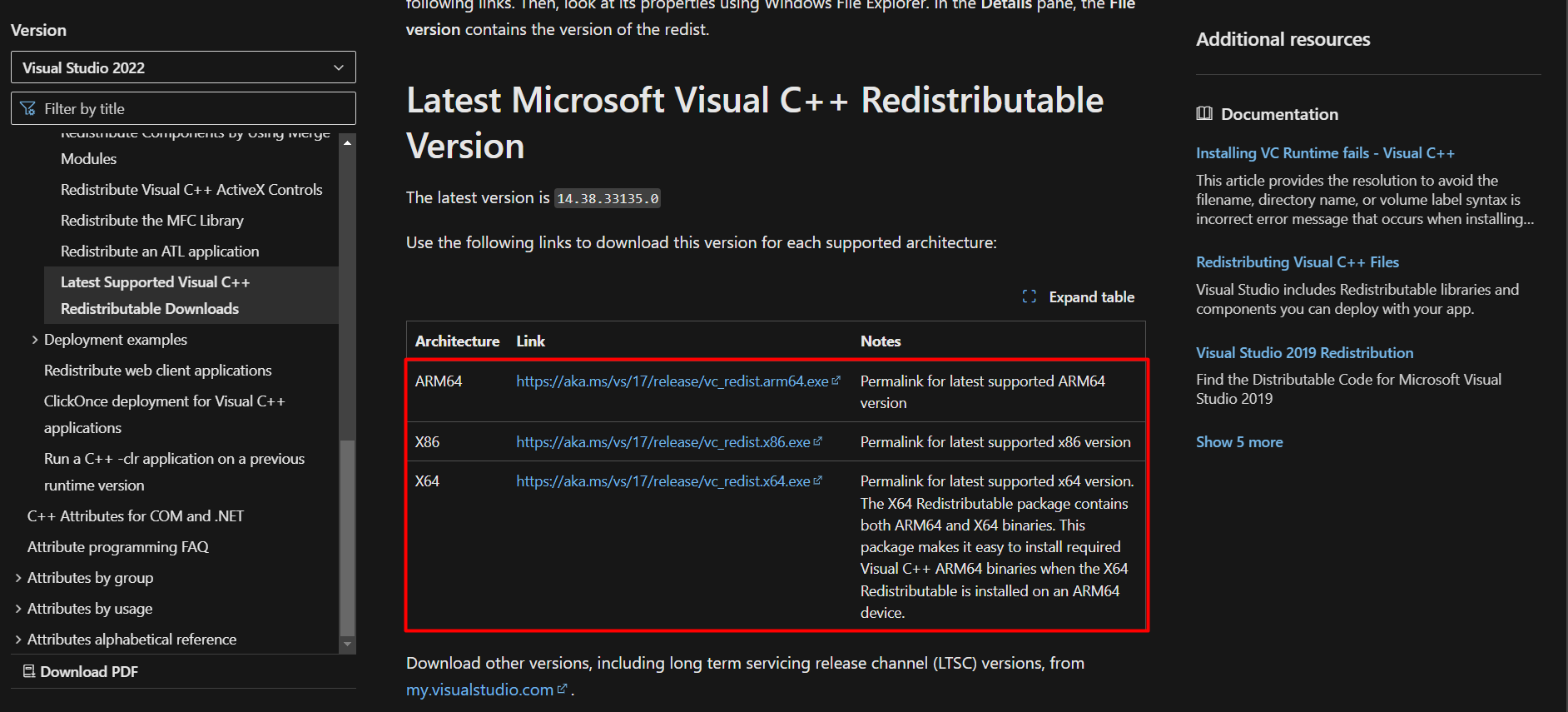Screen dimensions: 1568x712
Task: Click the ARM64 architecture cell
Action: [439, 381]
